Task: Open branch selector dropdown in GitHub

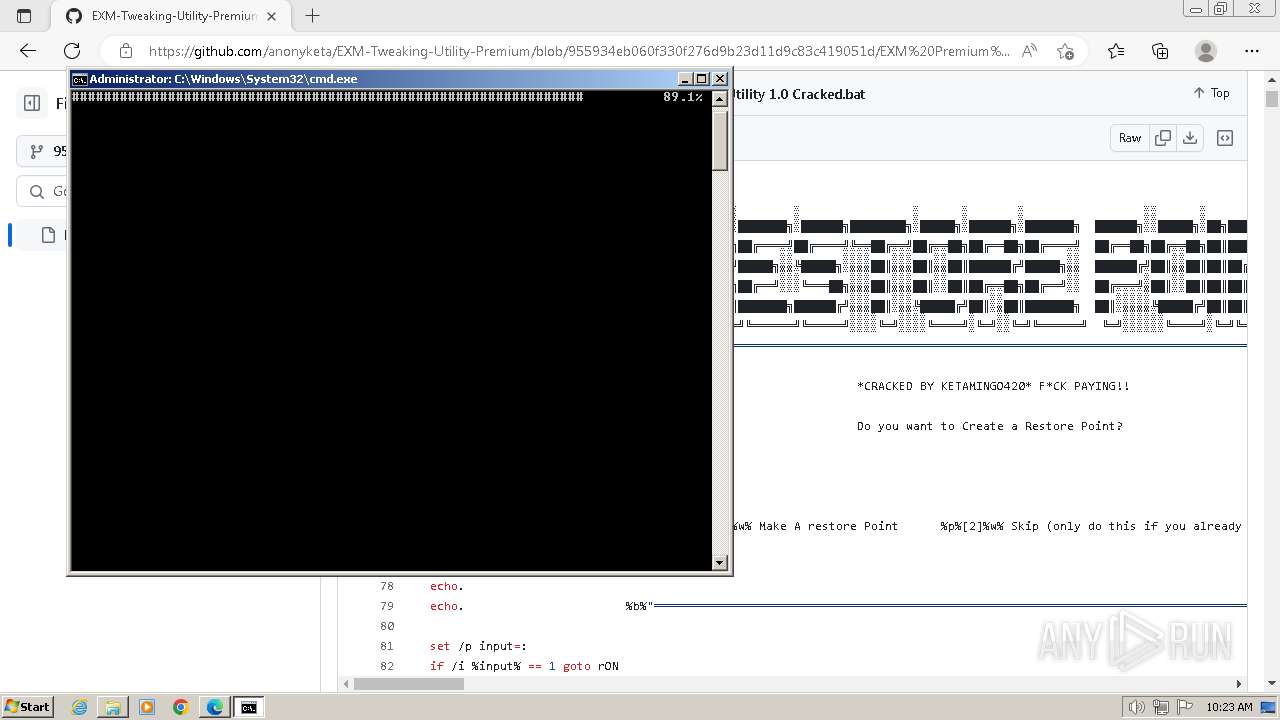Action: point(43,151)
